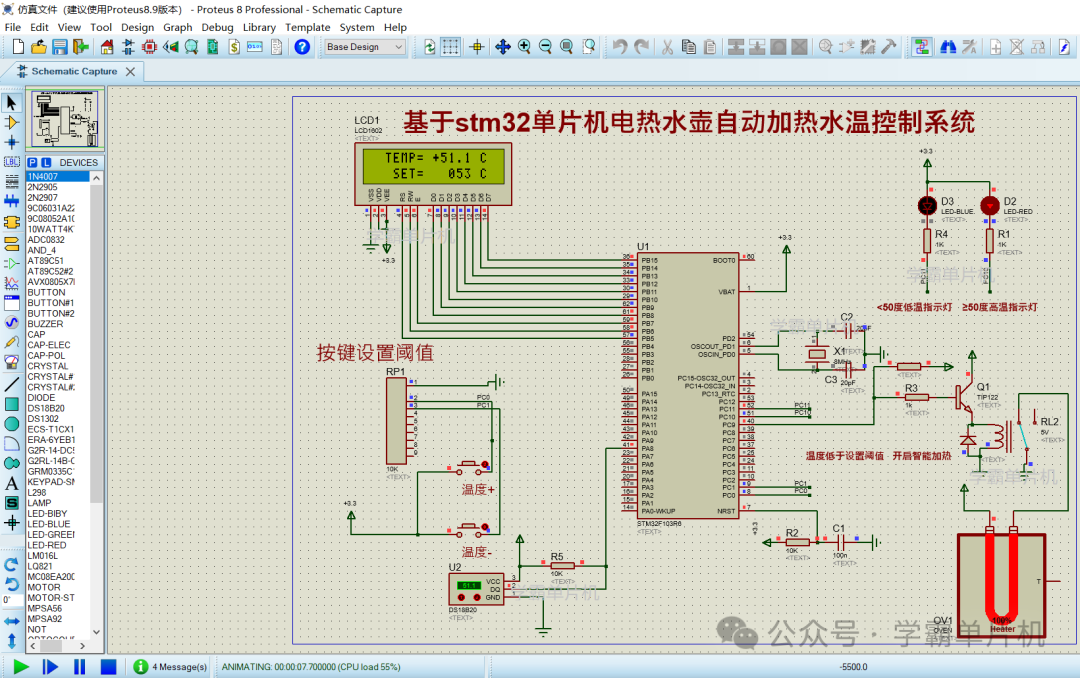Click the Copy to clipboard icon
Viewport: 1080px width, 678px height.
point(688,47)
